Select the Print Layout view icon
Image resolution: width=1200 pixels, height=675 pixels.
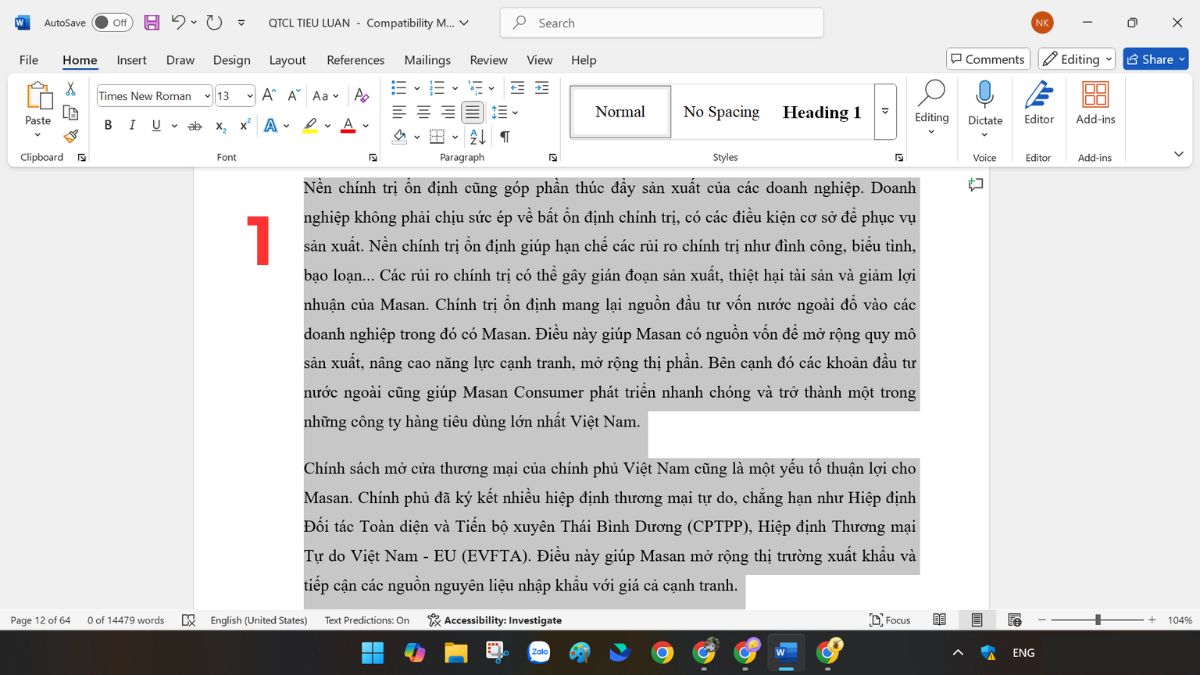(x=977, y=620)
